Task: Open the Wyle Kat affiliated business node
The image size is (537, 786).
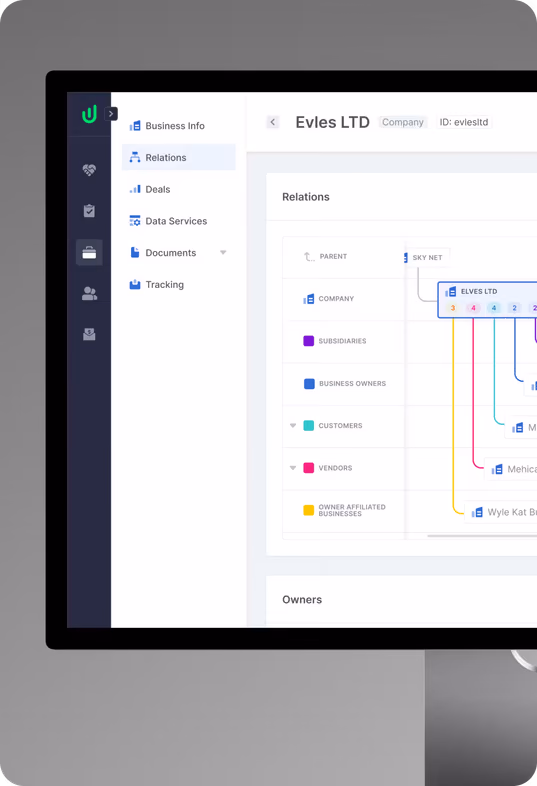Action: coord(501,512)
